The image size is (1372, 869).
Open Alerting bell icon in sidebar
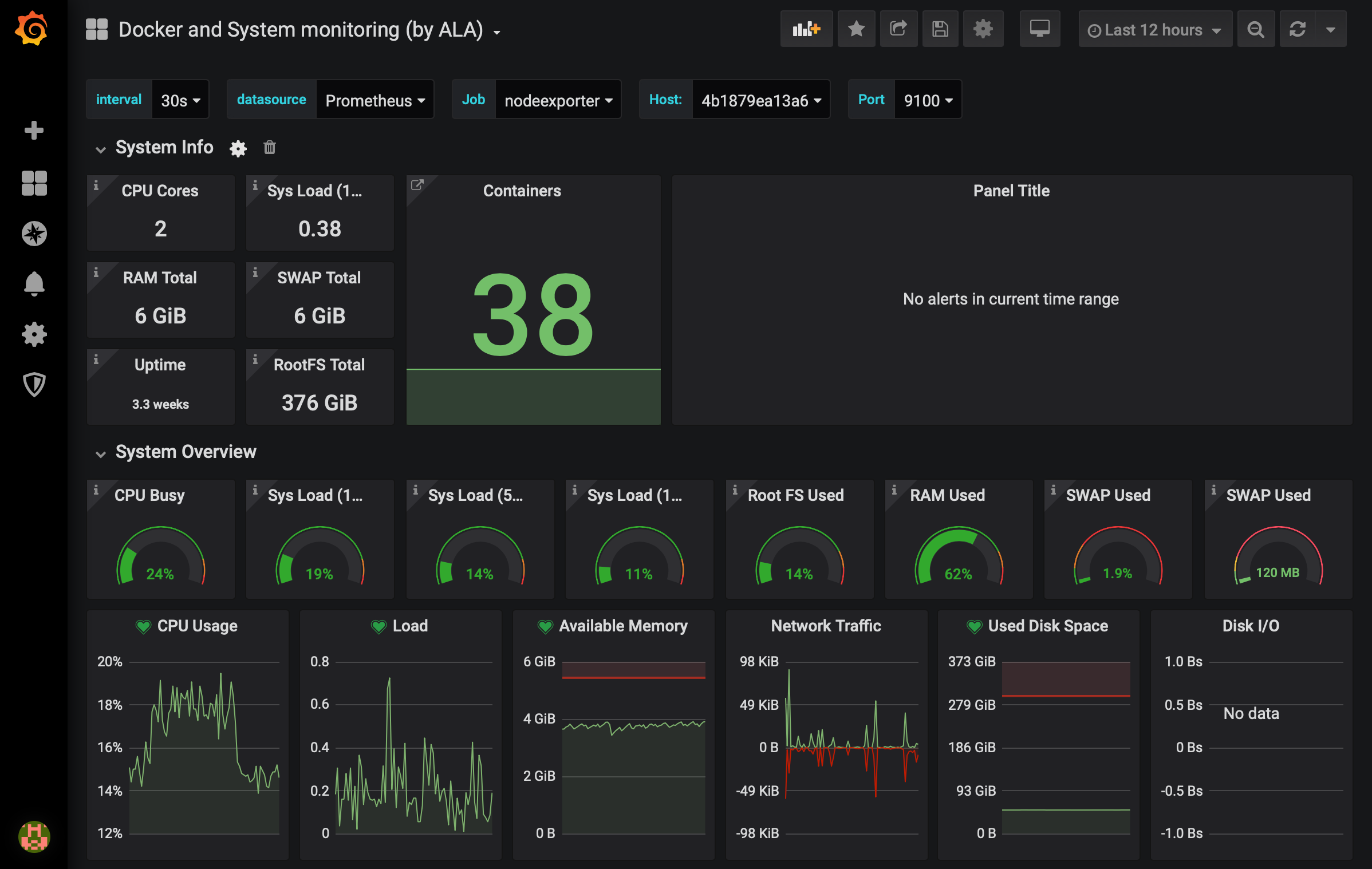(34, 283)
